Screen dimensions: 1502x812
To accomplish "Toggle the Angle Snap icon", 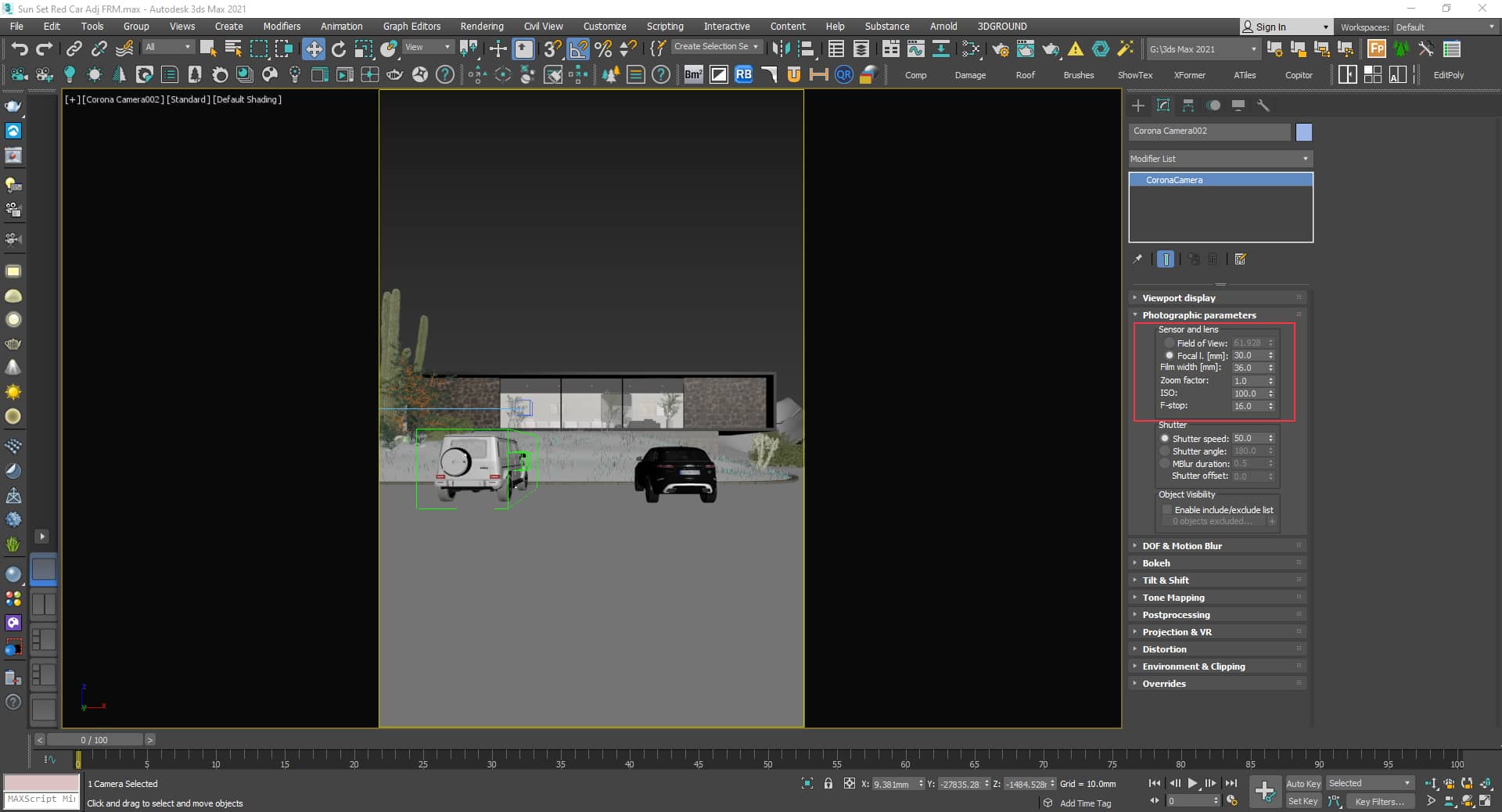I will (578, 49).
